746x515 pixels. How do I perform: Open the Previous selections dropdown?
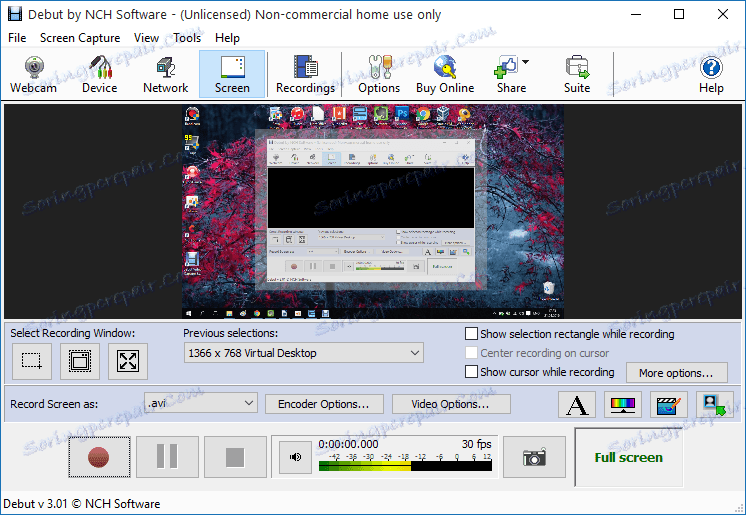tap(304, 353)
